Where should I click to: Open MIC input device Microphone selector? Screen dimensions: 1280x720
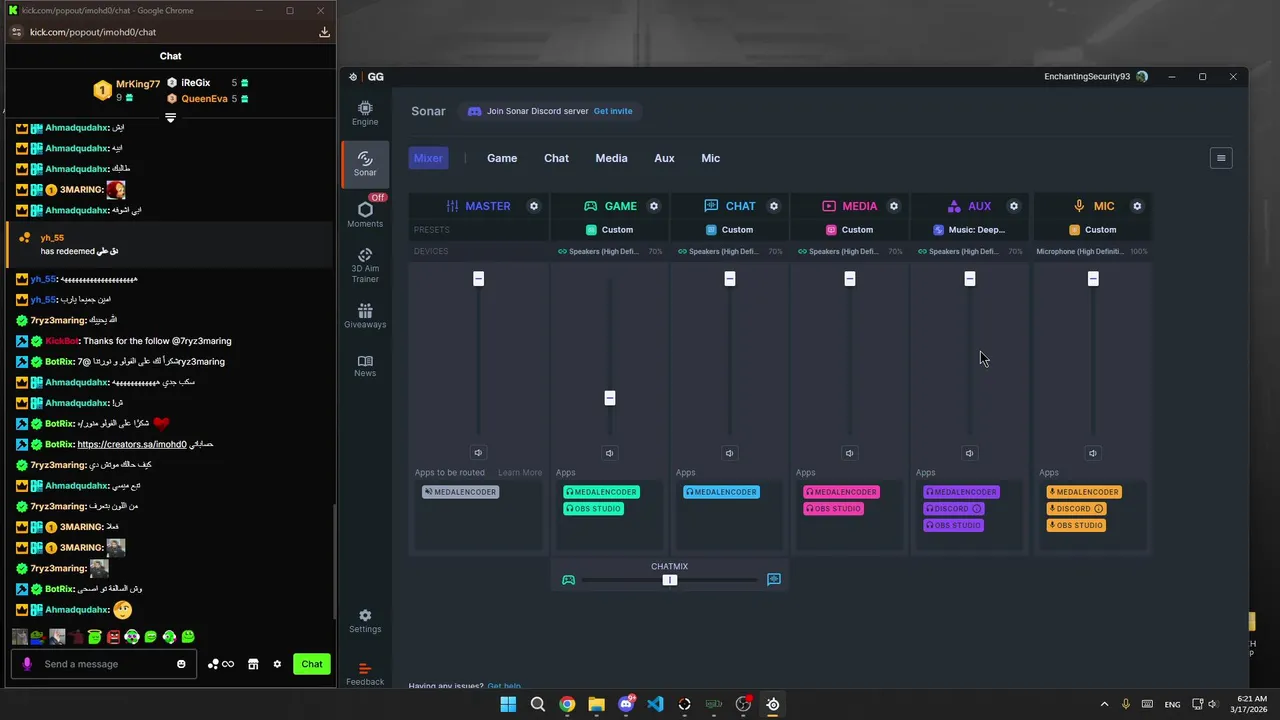point(1092,252)
